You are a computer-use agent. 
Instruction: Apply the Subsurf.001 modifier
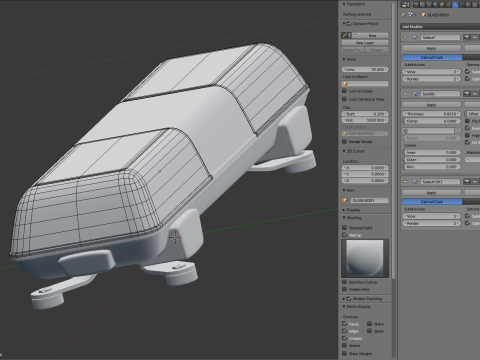(x=432, y=193)
